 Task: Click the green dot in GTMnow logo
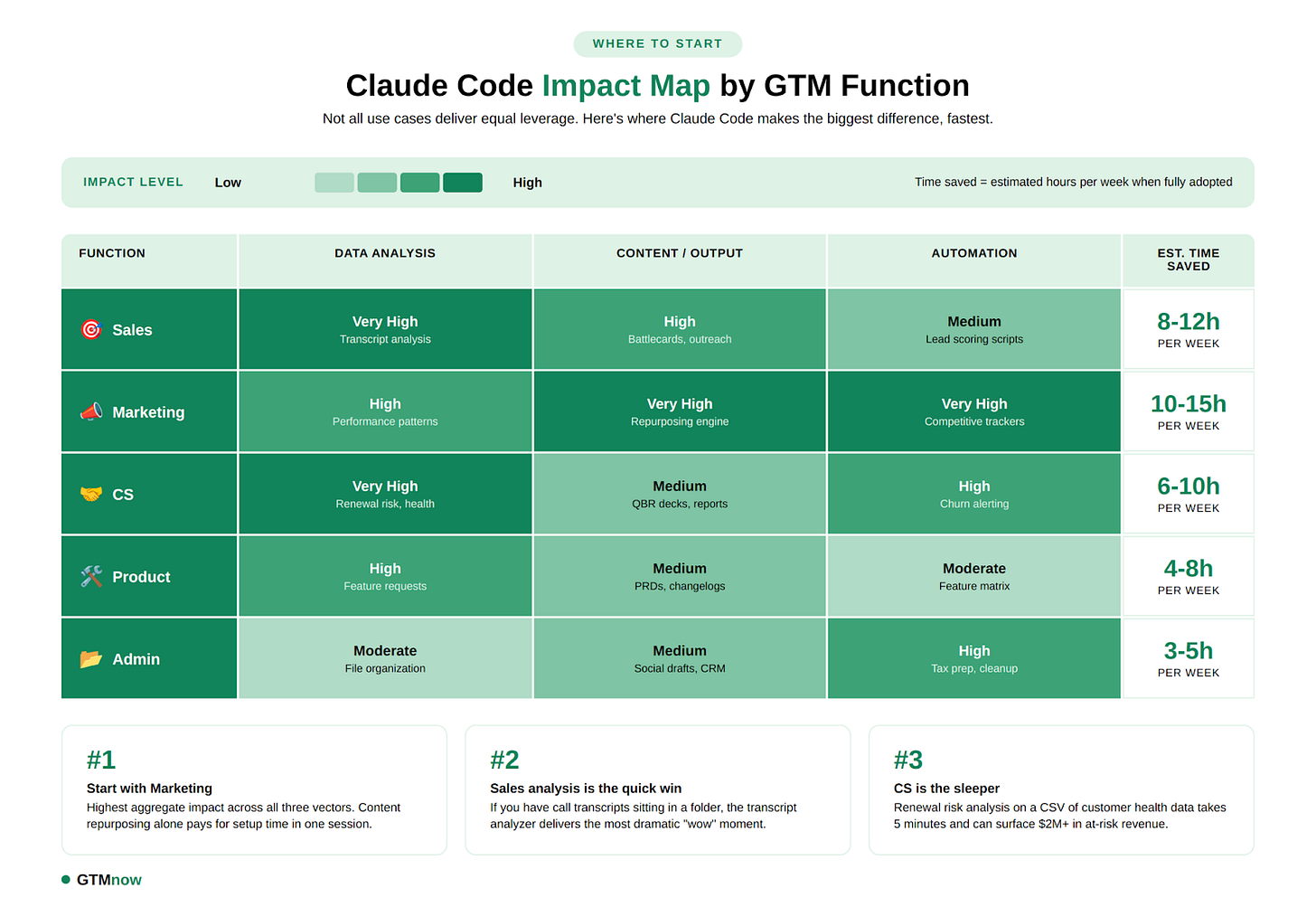coord(66,880)
